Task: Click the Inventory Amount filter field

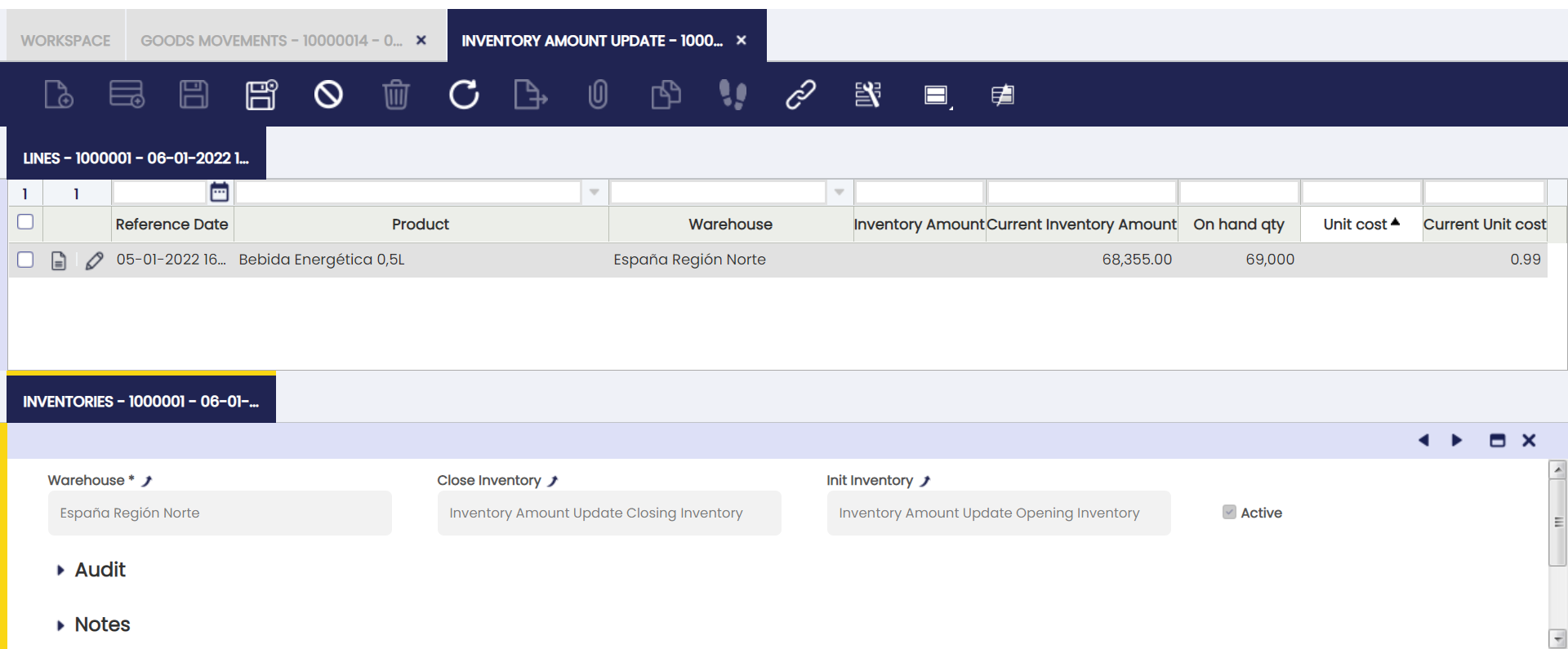Action: tap(919, 192)
